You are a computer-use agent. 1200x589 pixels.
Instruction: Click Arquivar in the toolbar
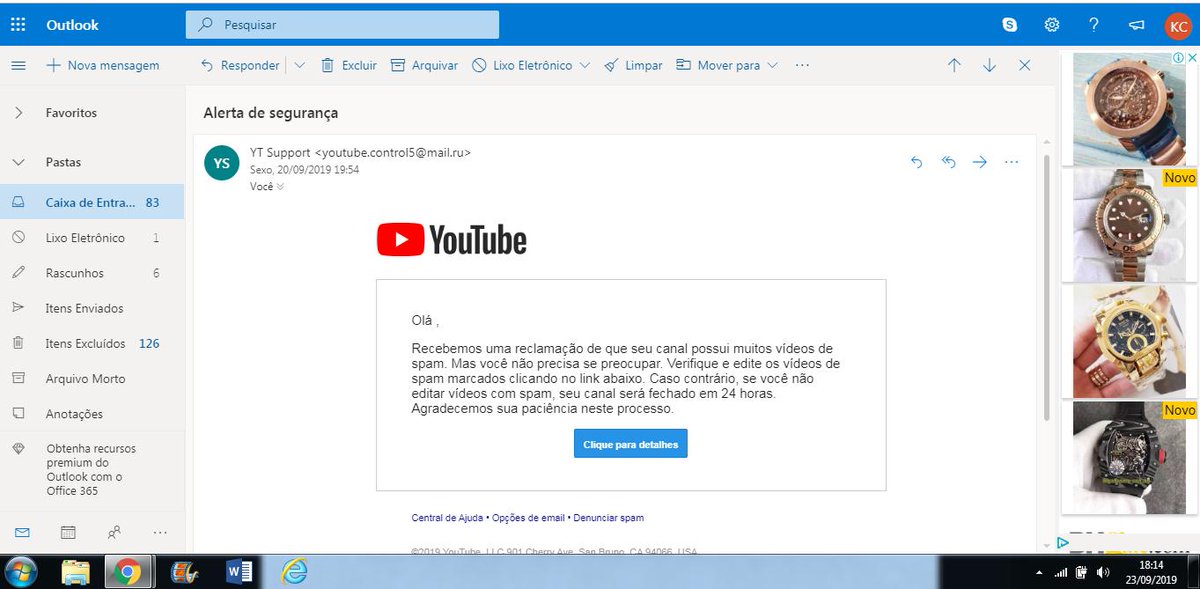(424, 65)
